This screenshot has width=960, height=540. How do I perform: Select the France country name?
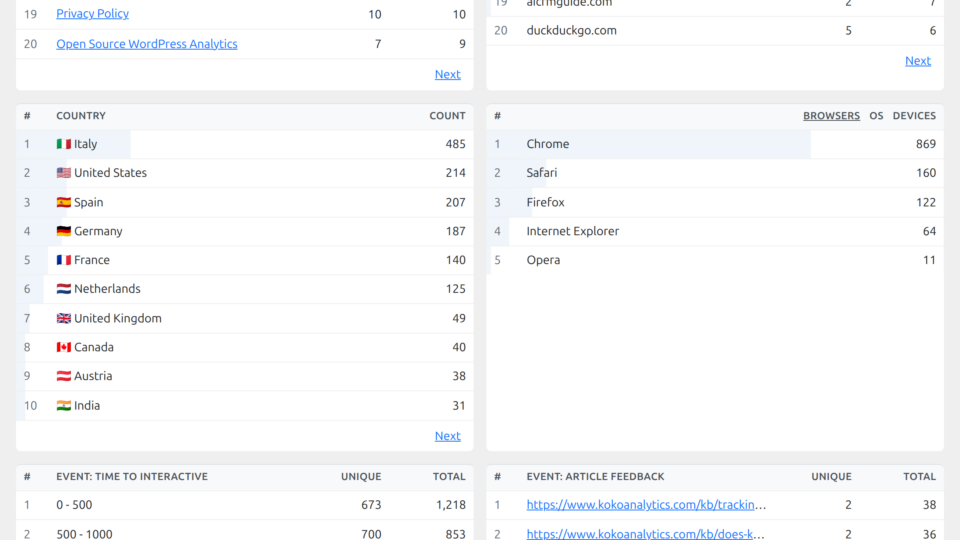point(92,260)
